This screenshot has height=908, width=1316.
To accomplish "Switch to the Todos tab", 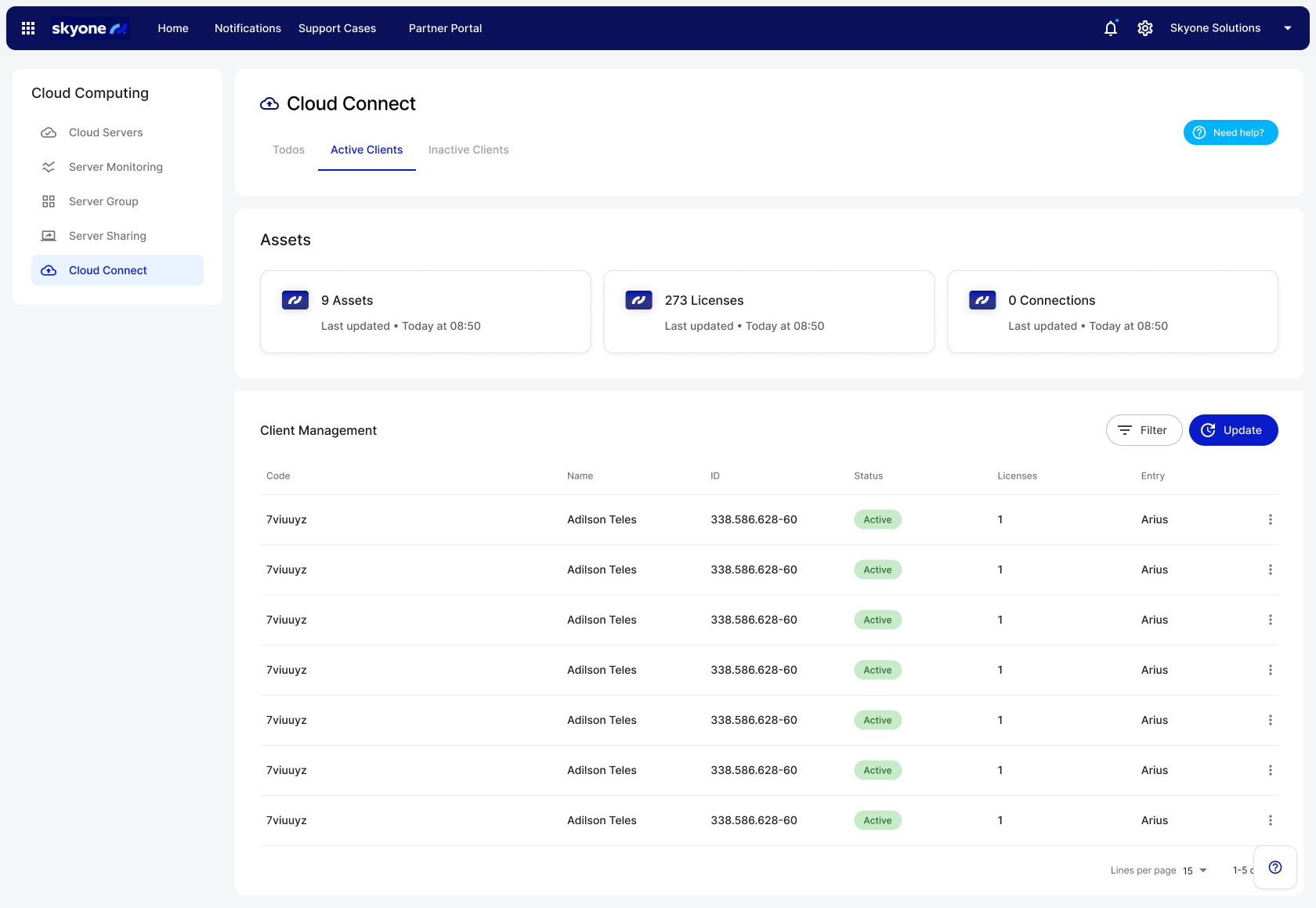I will [288, 150].
